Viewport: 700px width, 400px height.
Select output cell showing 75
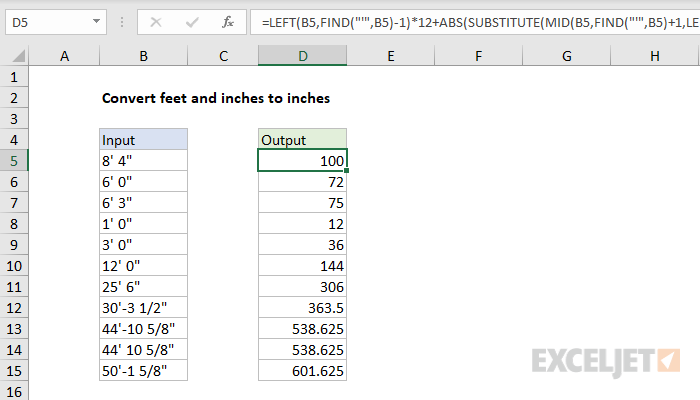pyautogui.click(x=302, y=203)
